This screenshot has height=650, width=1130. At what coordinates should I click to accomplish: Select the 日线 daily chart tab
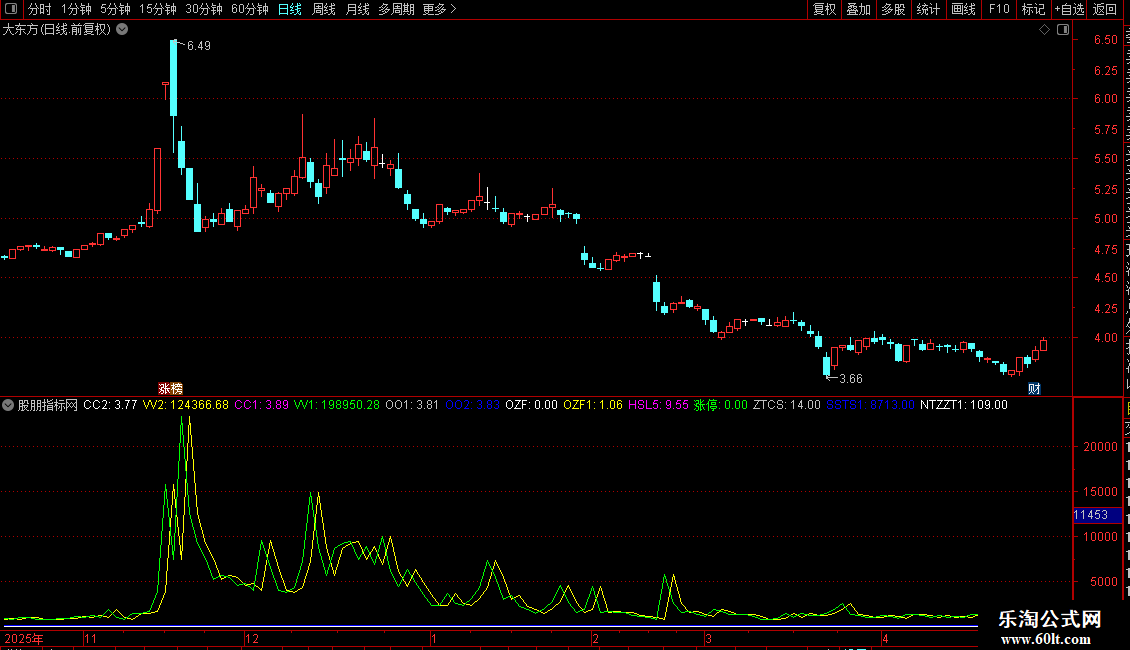[290, 9]
